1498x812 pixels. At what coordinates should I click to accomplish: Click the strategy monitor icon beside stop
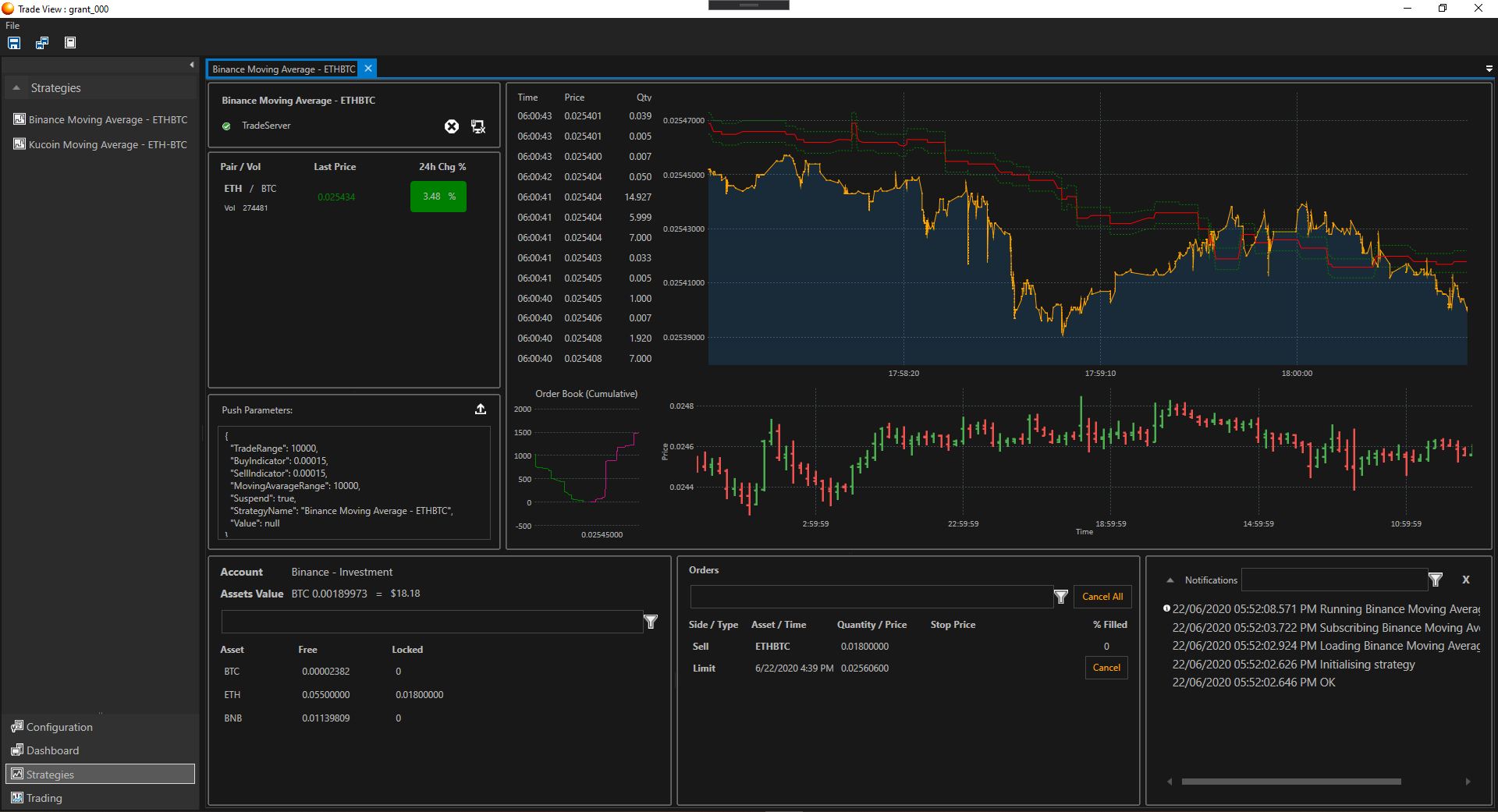[x=478, y=126]
